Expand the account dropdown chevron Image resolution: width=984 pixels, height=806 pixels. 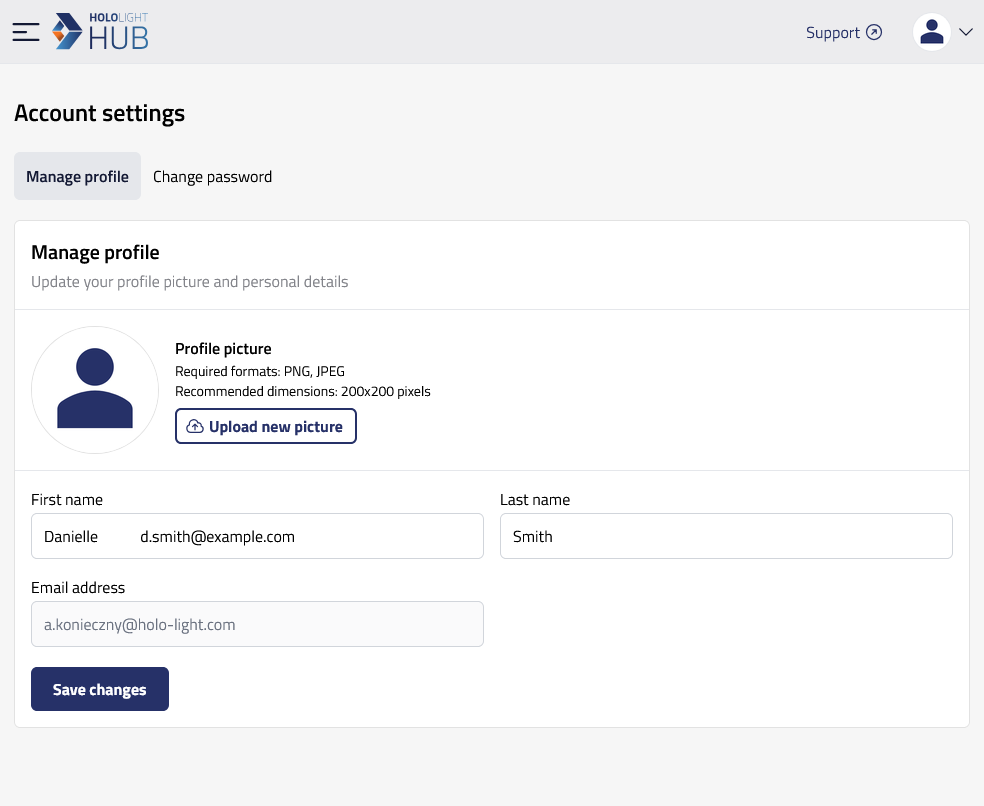[x=966, y=32]
